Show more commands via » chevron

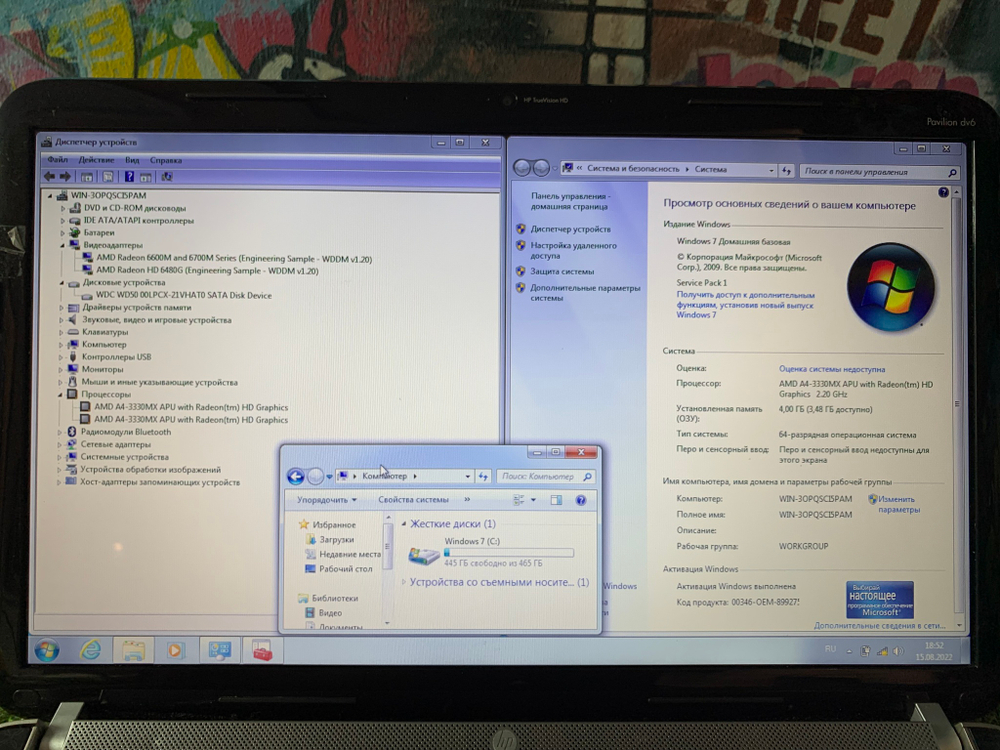(467, 499)
